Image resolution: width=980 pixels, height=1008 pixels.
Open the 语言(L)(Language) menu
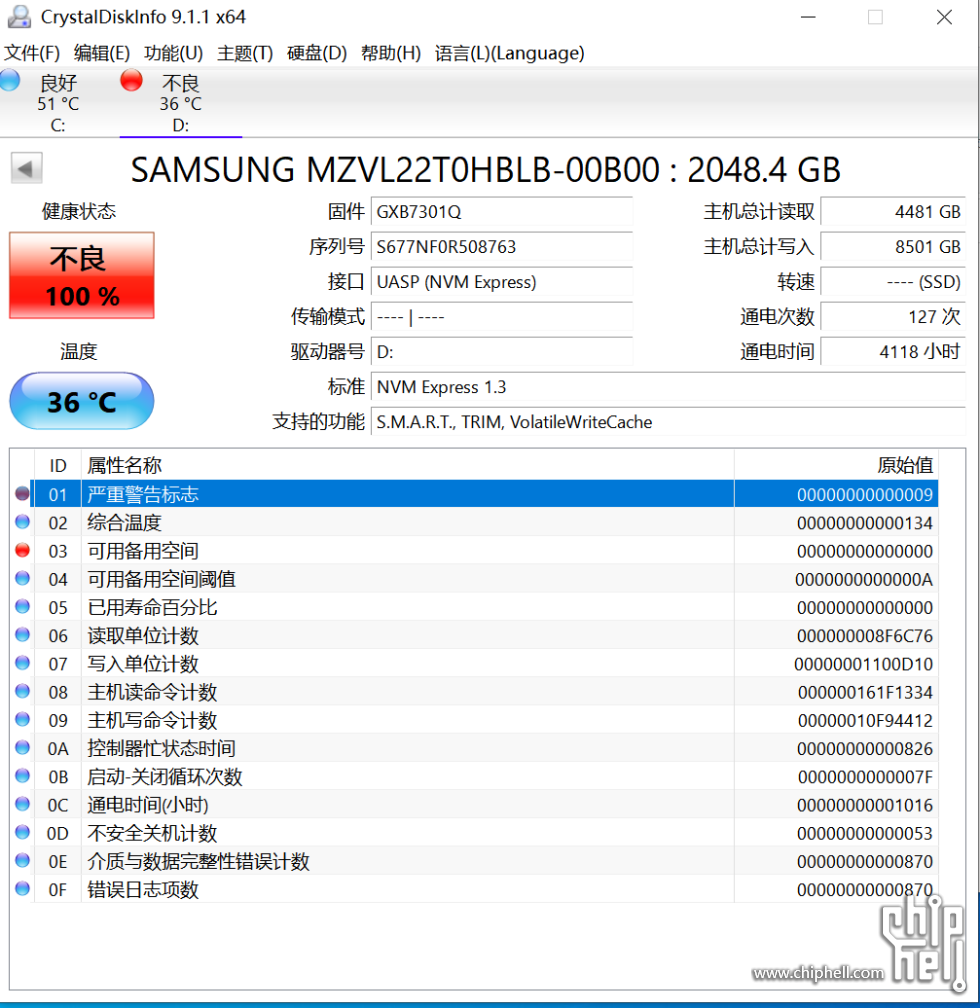(x=509, y=53)
